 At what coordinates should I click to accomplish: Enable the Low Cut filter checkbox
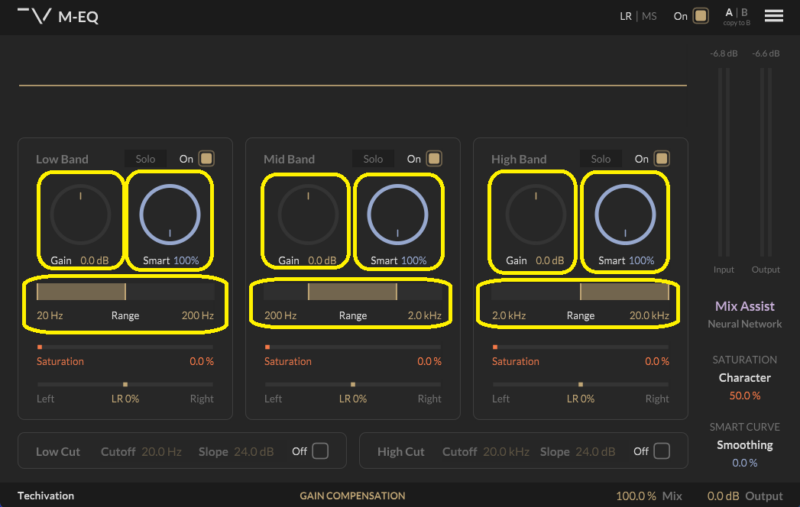coord(320,451)
